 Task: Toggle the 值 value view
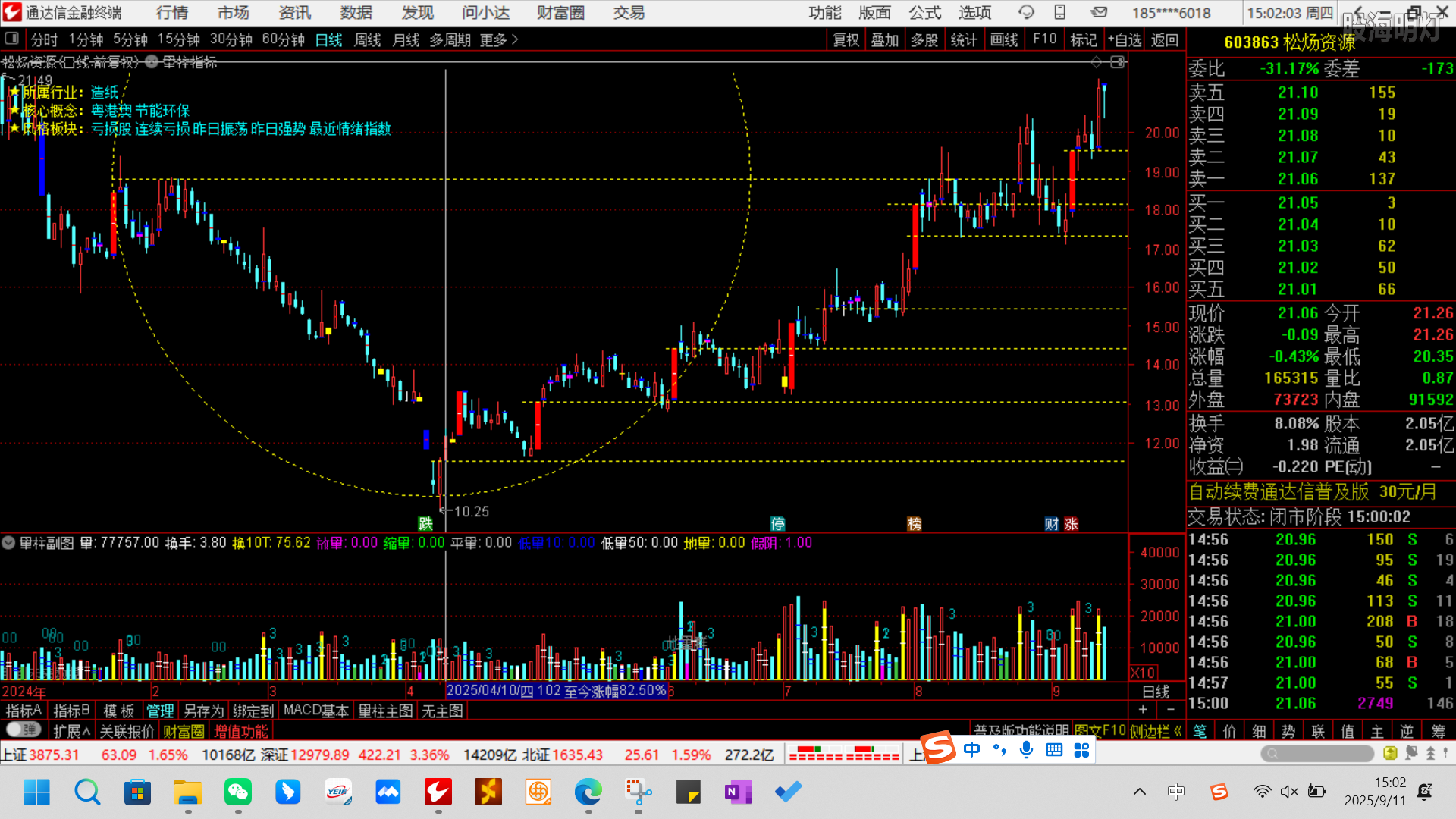click(x=1348, y=731)
